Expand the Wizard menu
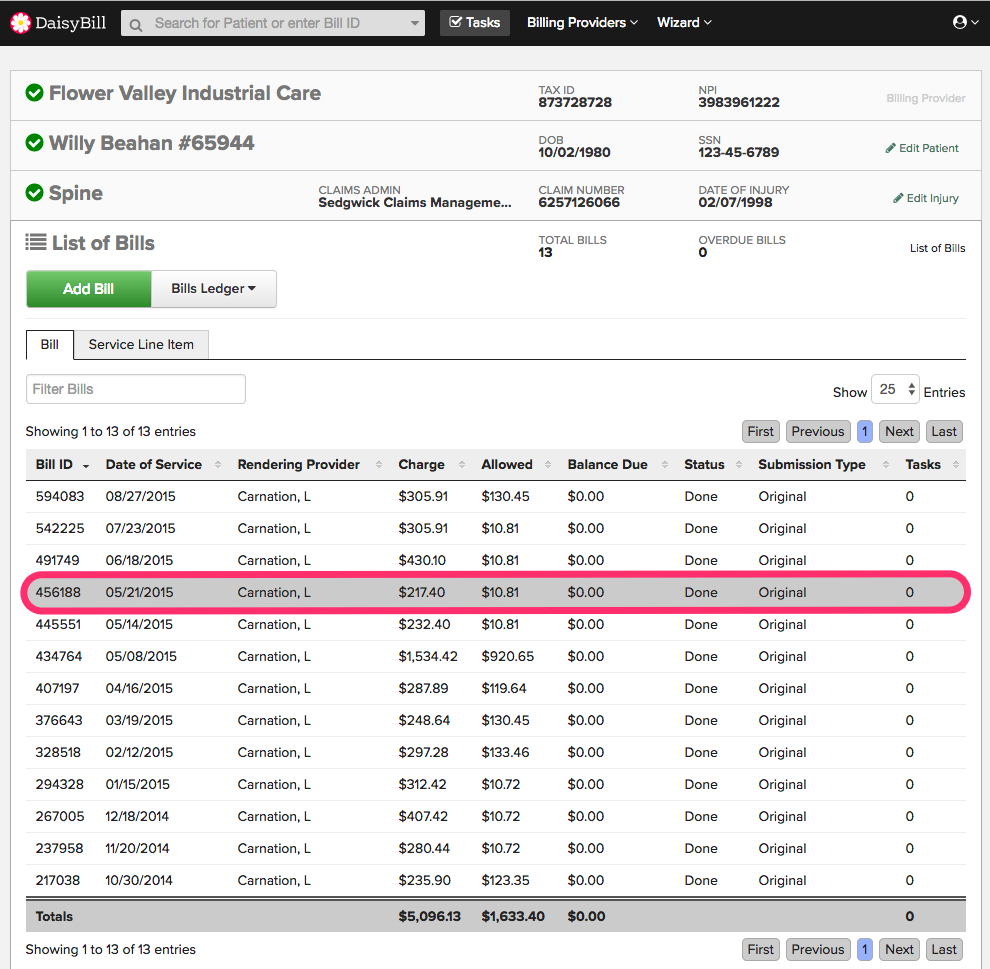 [x=684, y=23]
